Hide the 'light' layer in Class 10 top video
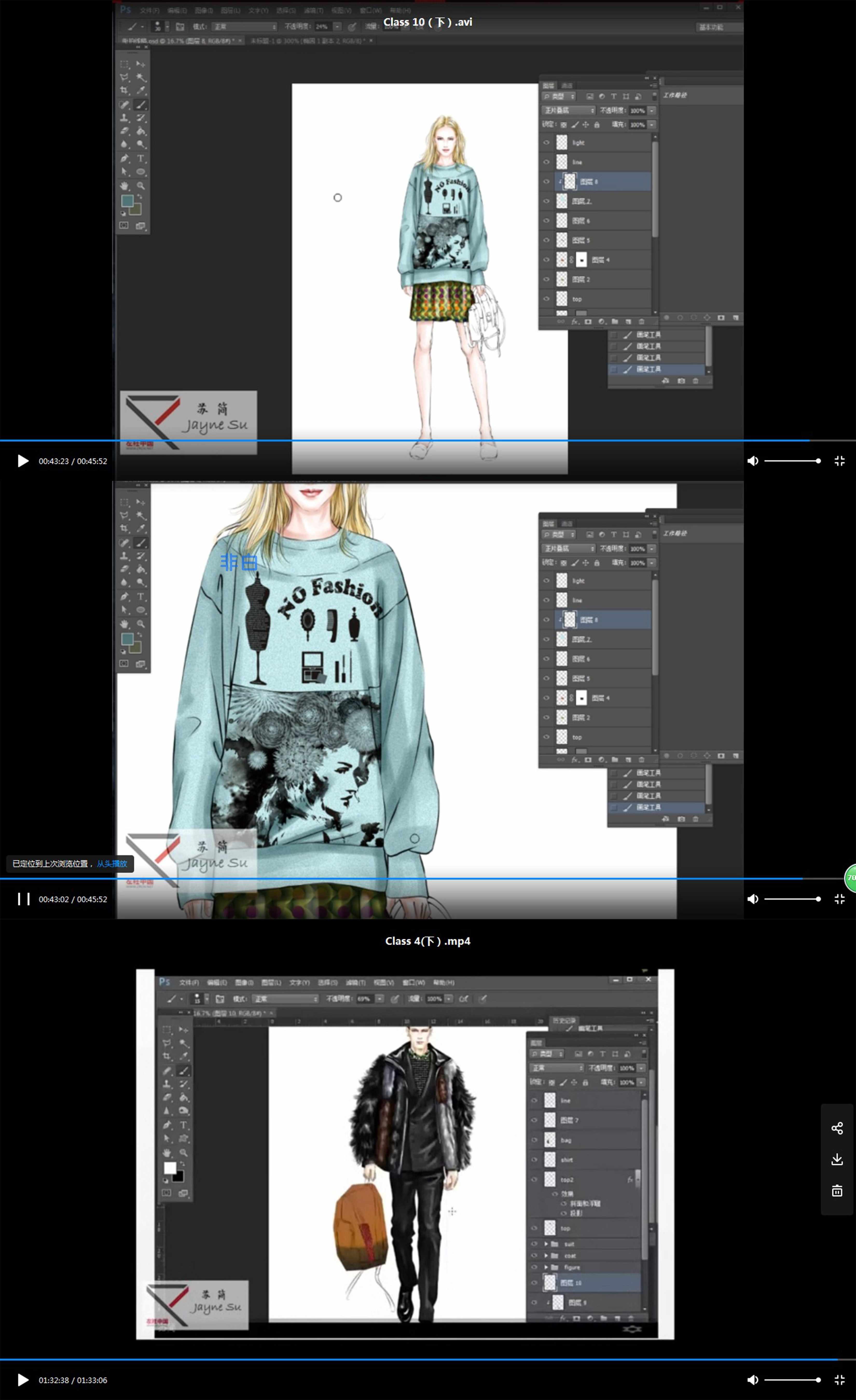 [x=547, y=143]
